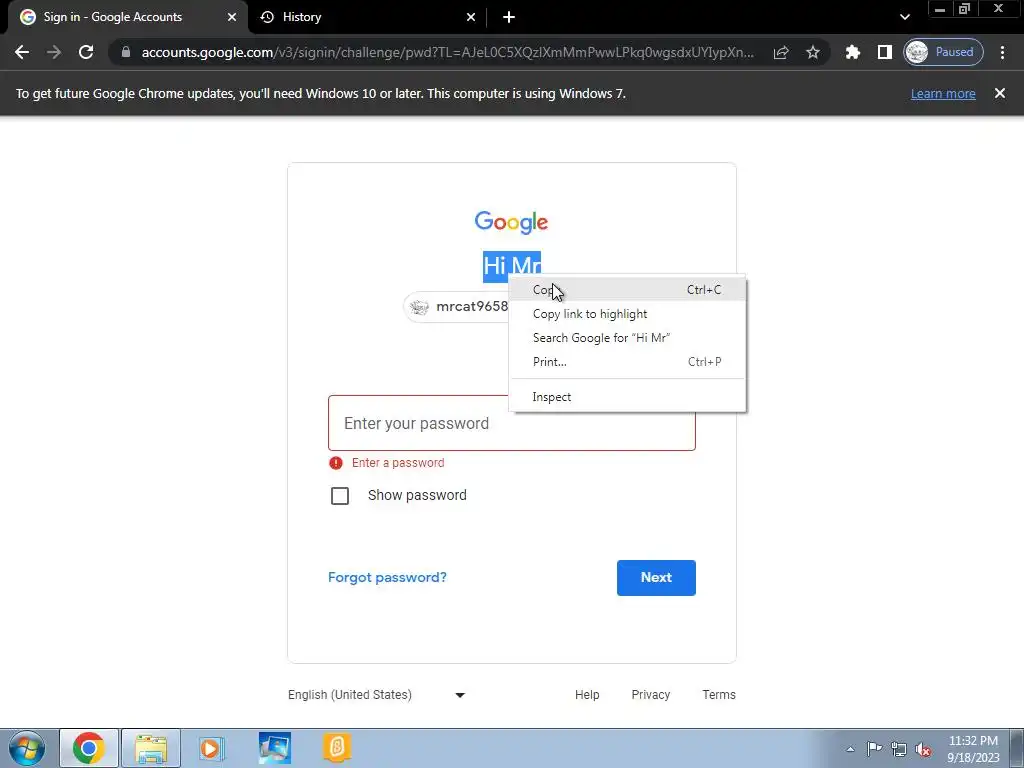Open the English (United States) language dropdown
The image size is (1024, 768).
click(x=377, y=695)
